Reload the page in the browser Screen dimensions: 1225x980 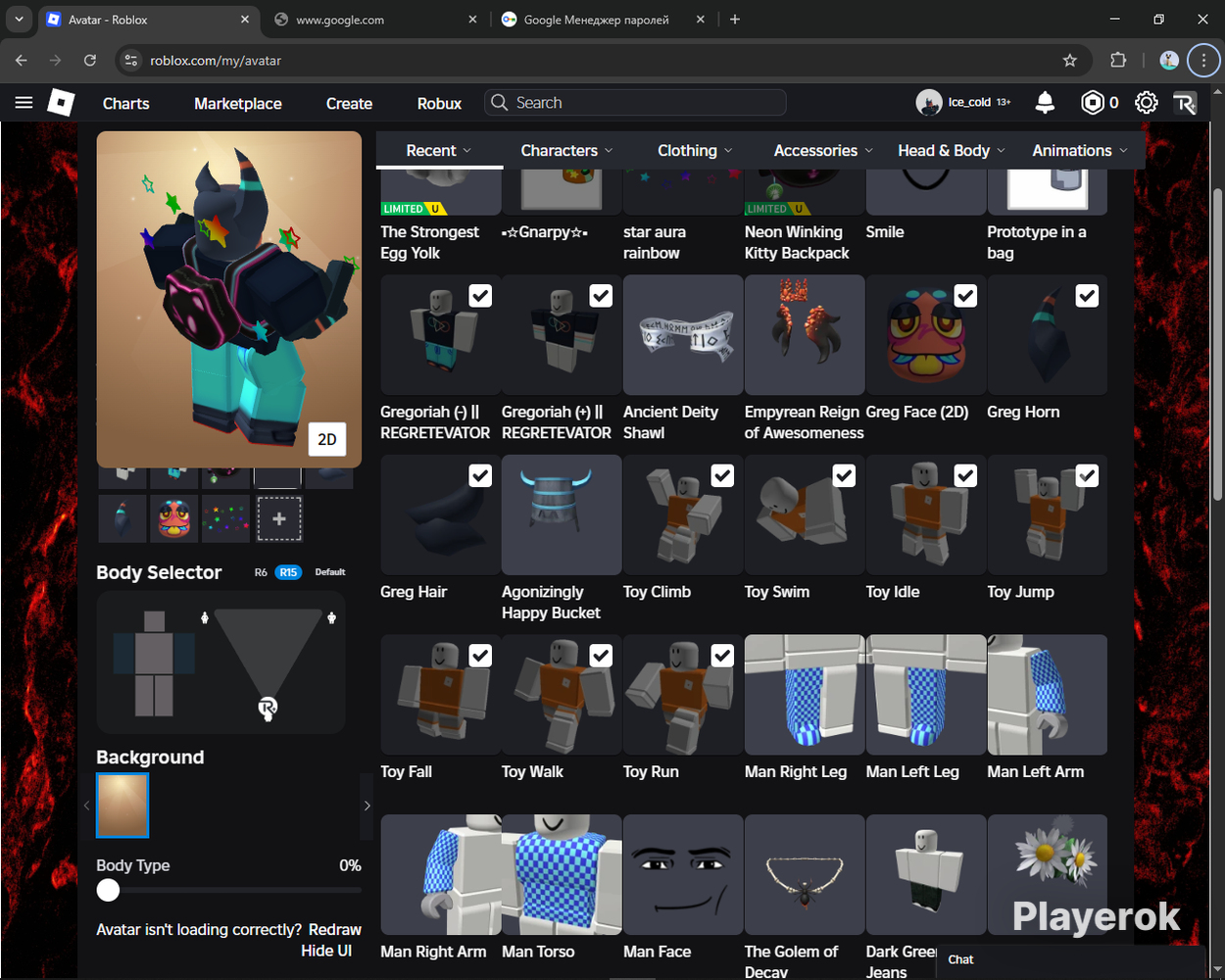[x=90, y=61]
